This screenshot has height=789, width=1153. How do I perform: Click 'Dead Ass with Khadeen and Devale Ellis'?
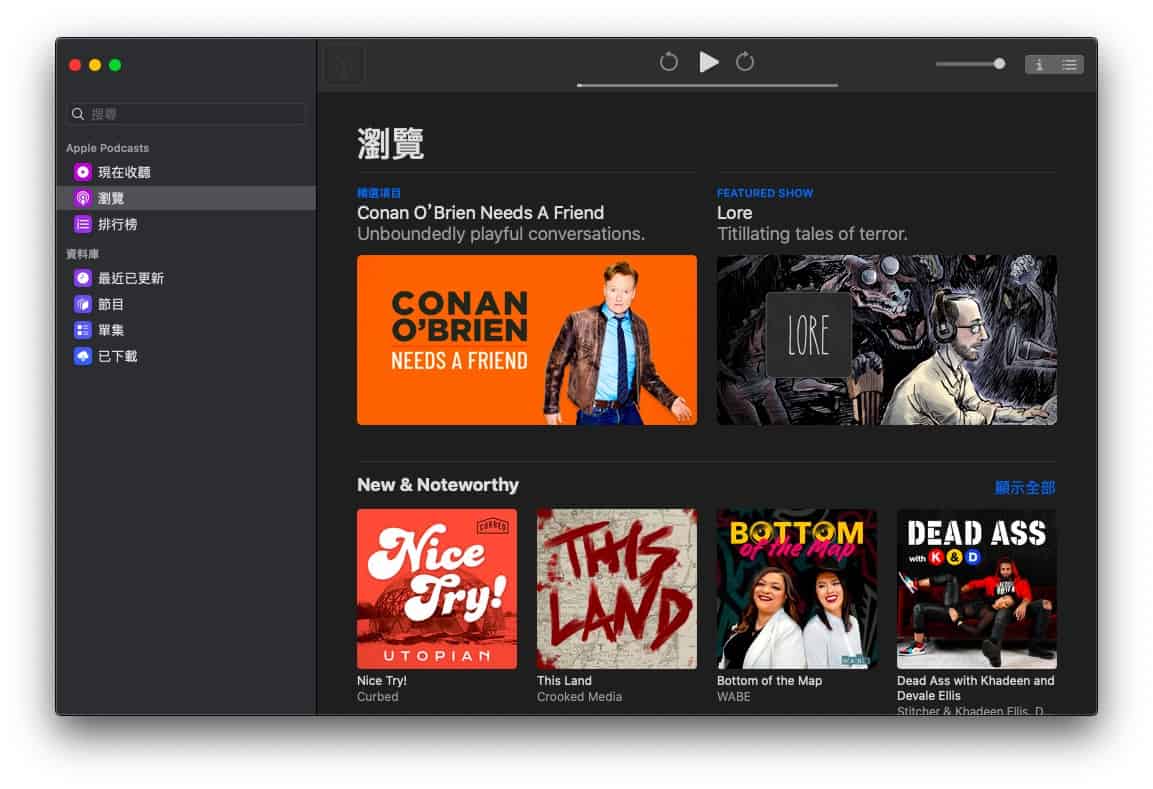point(976,688)
